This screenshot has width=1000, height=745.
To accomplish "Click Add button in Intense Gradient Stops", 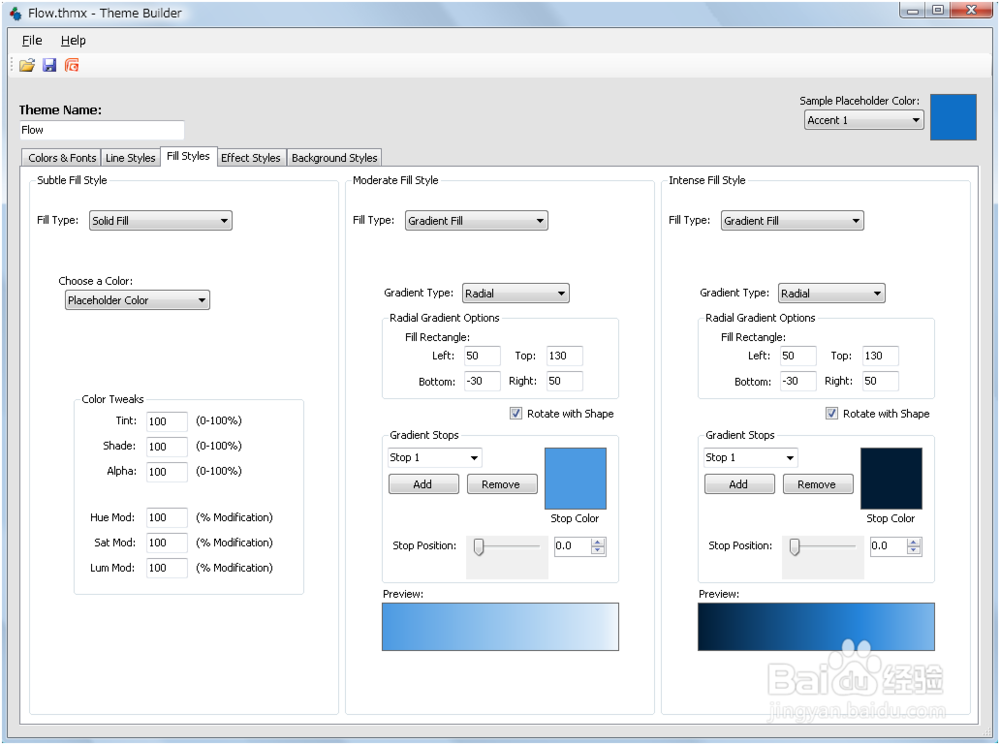I will 739,484.
